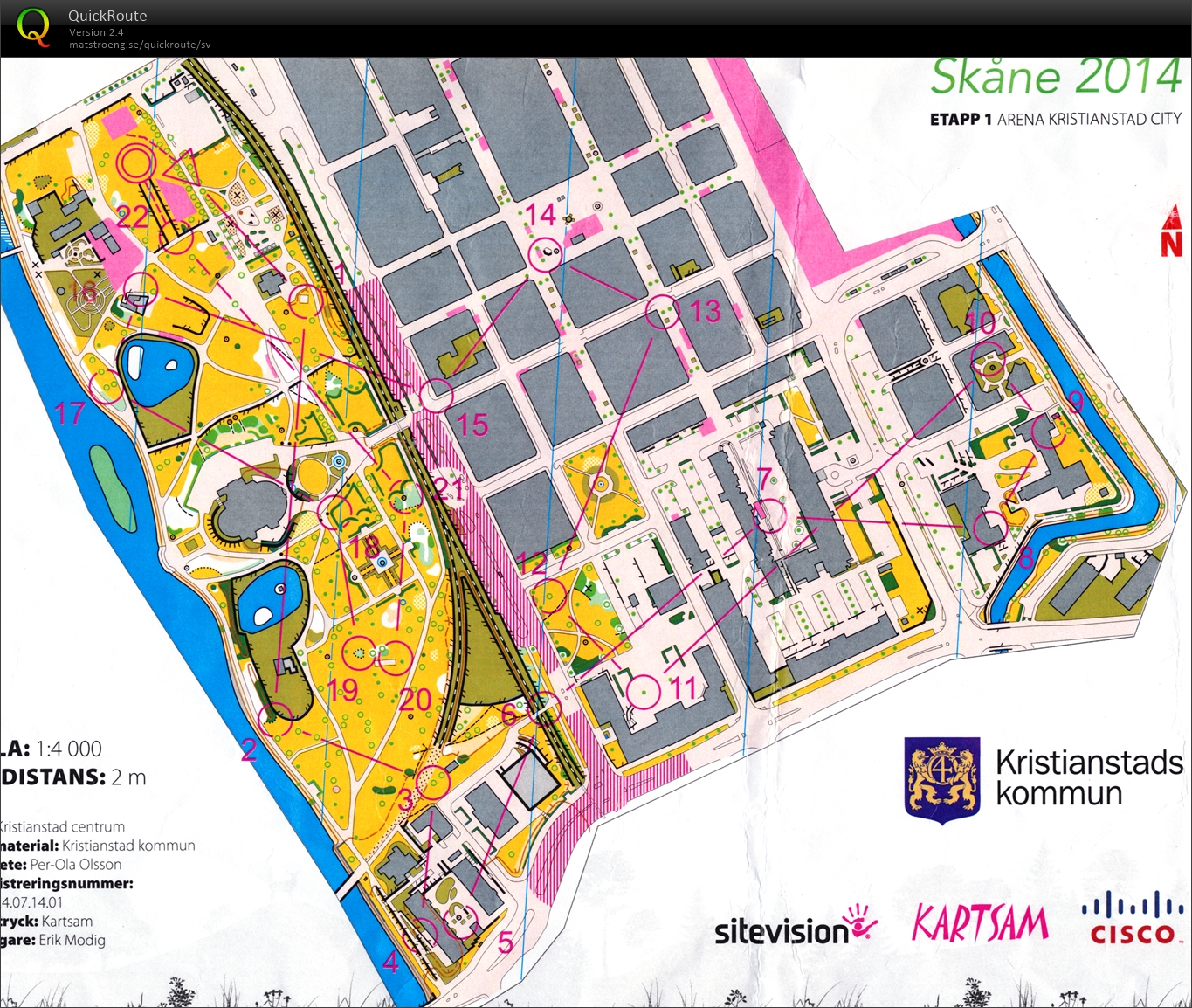Image resolution: width=1192 pixels, height=1008 pixels.
Task: Select control number 14 label
Action: click(541, 215)
